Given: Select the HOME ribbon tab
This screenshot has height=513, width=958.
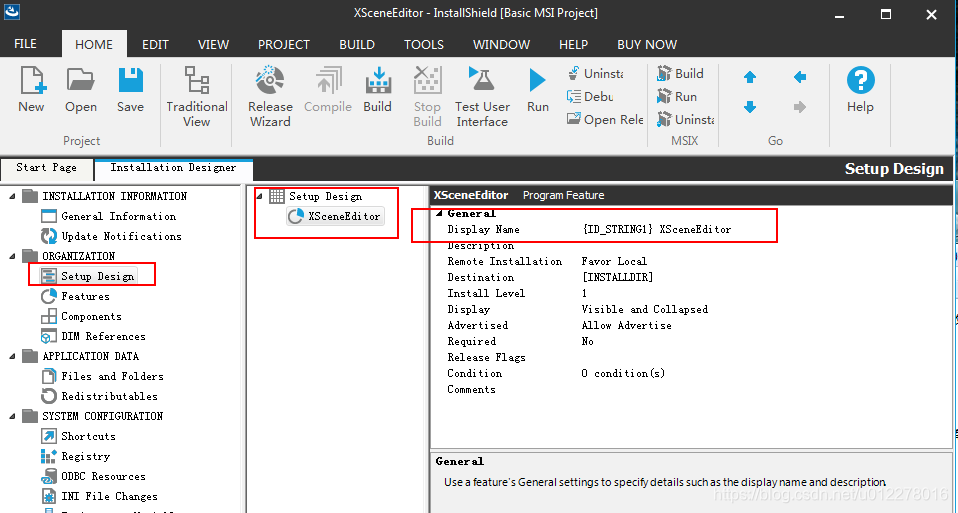Looking at the screenshot, I should (x=94, y=45).
